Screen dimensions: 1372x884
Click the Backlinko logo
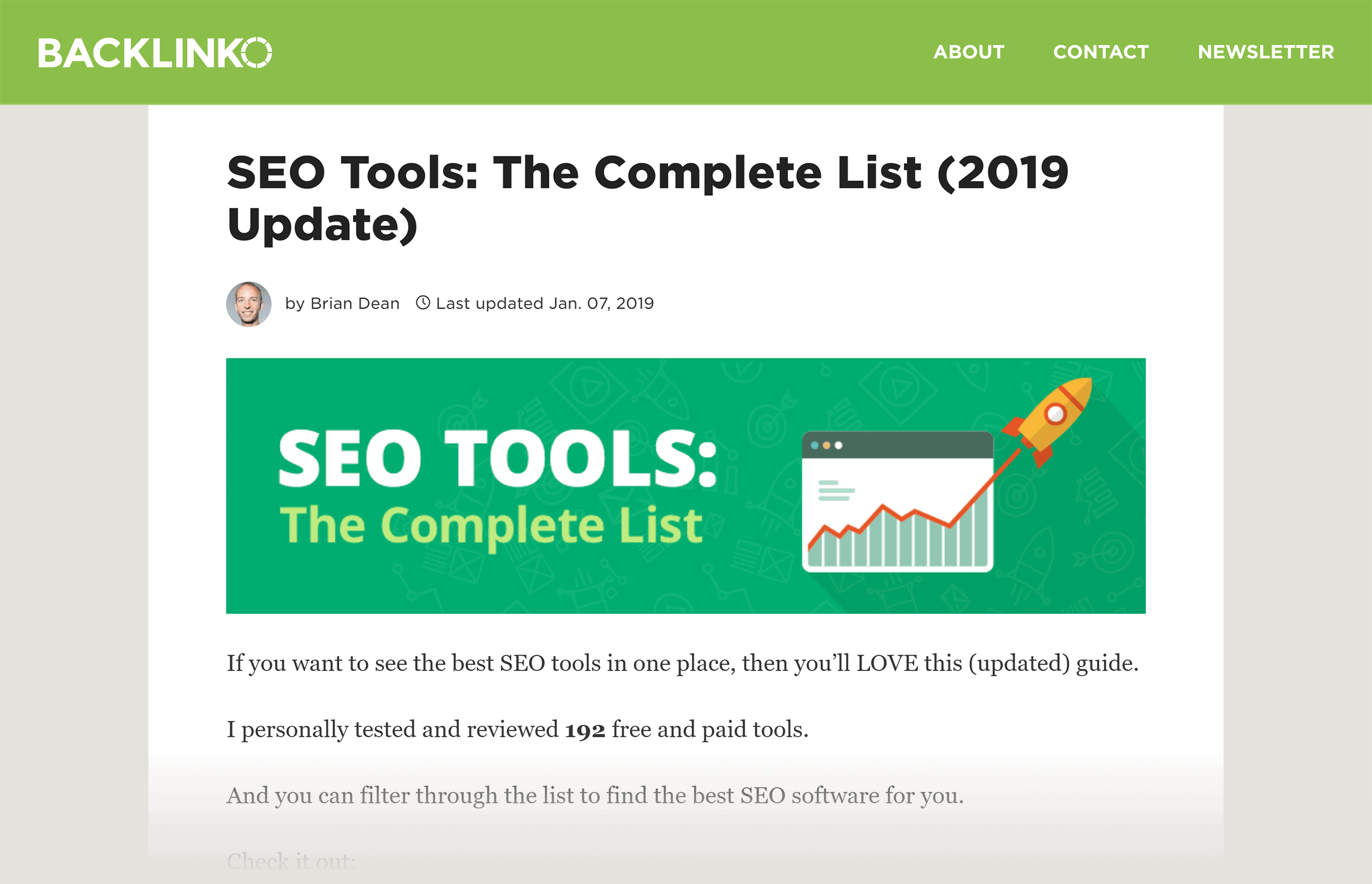155,53
